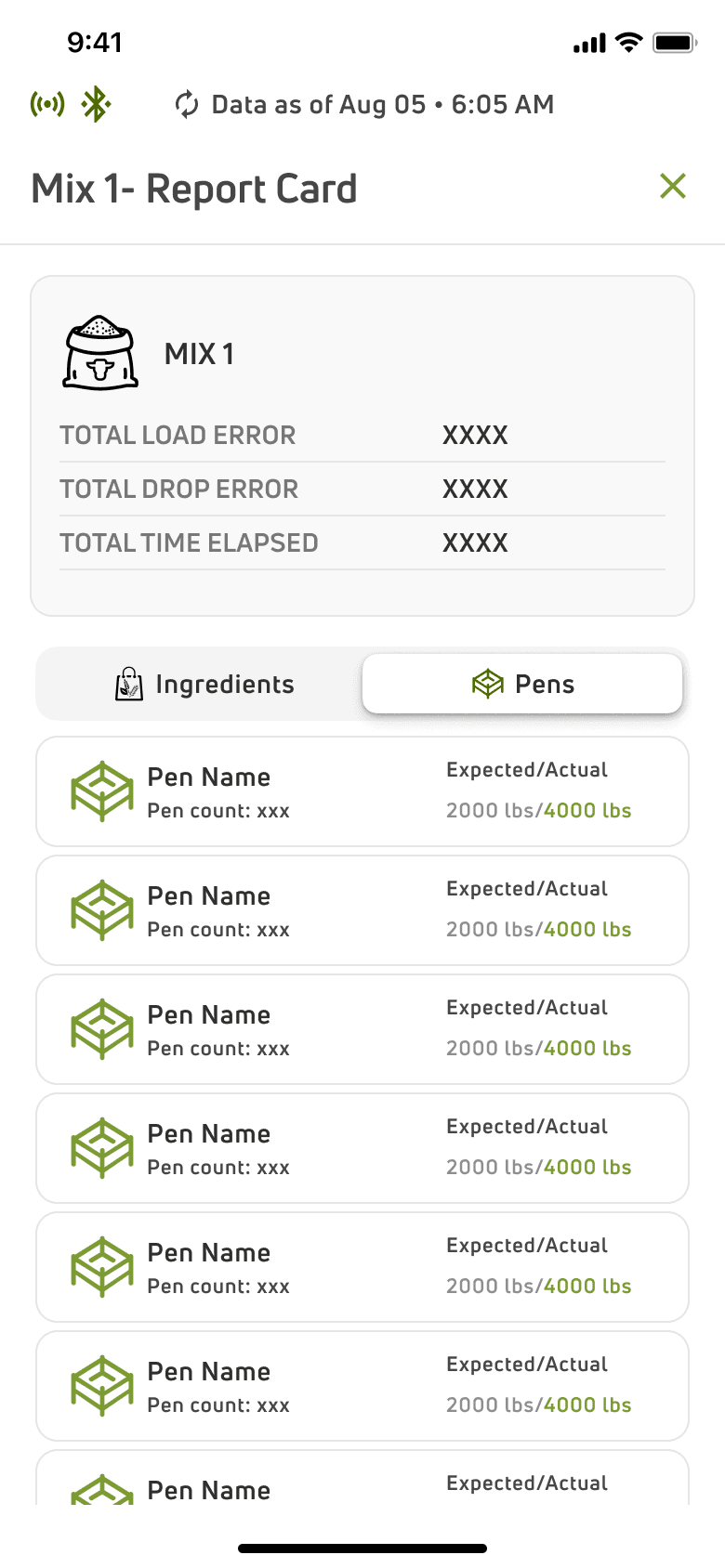The width and height of the screenshot is (725, 1568).
Task: Select the fifth pen's 4000 lbs actual value
Action: pos(587,1287)
